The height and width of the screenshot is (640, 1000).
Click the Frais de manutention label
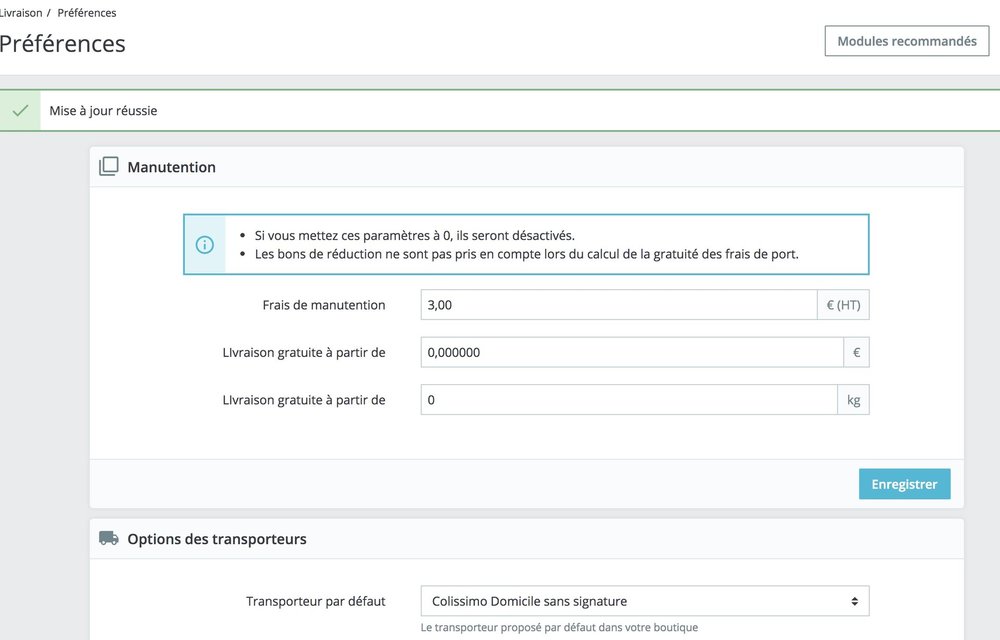324,305
